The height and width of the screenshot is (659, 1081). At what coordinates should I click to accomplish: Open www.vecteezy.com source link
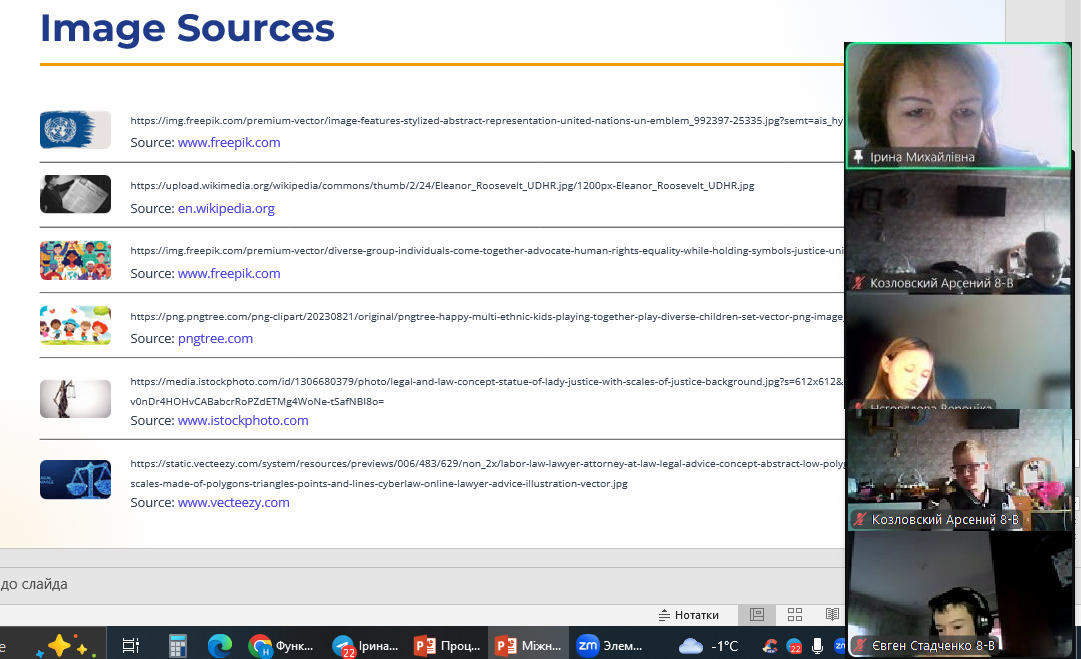point(233,503)
